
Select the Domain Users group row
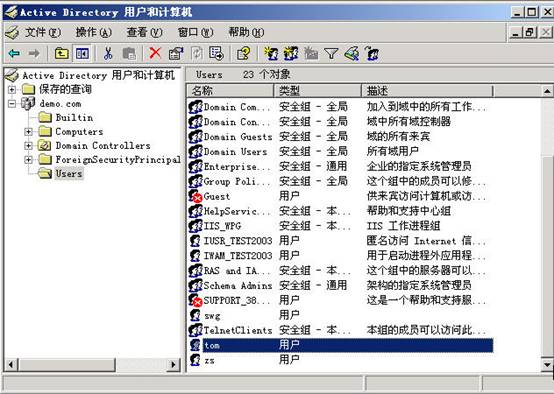point(339,152)
